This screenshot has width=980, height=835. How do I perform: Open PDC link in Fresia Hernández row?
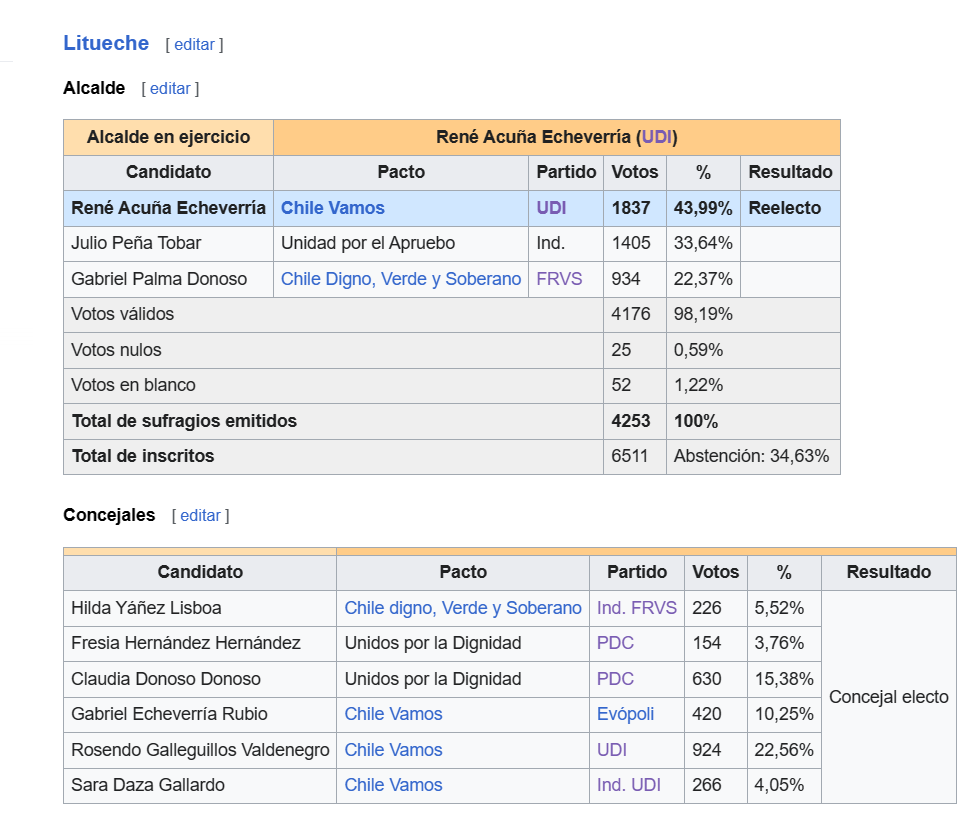tap(616, 643)
